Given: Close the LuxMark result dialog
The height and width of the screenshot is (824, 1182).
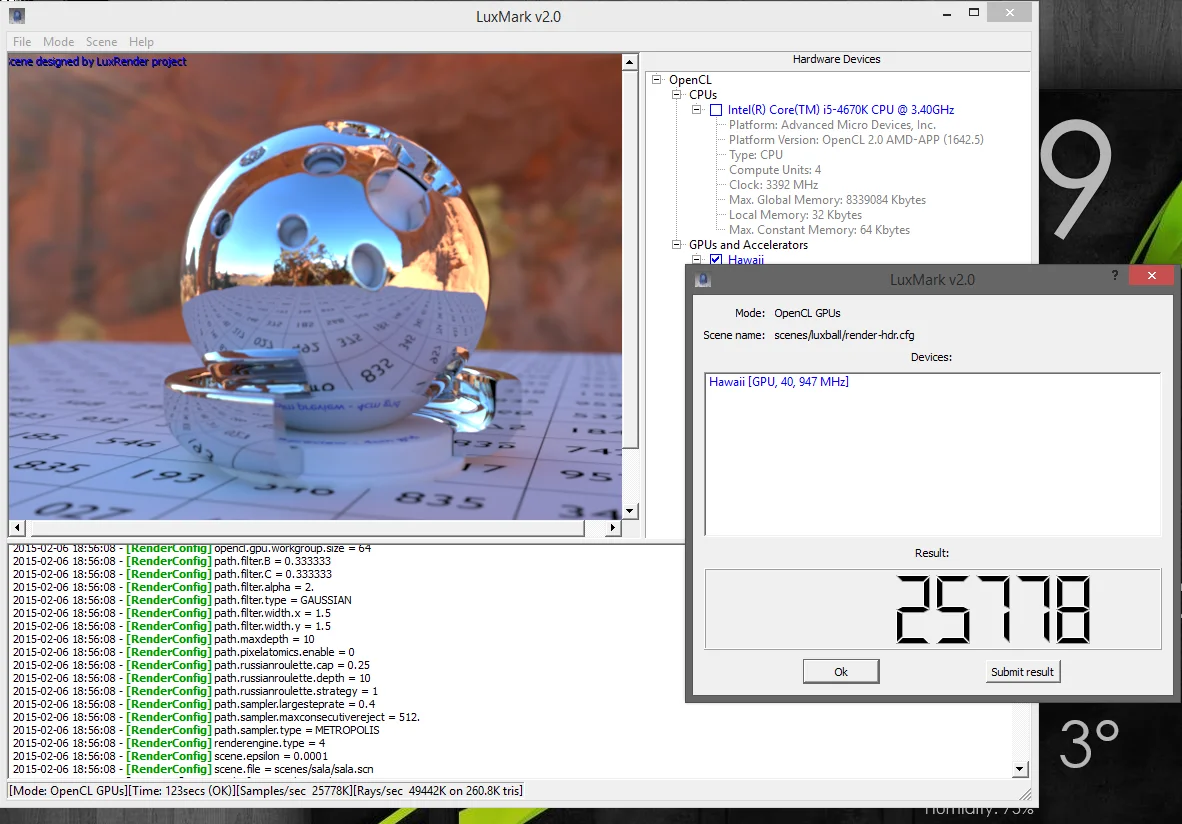Looking at the screenshot, I should pos(1151,275).
